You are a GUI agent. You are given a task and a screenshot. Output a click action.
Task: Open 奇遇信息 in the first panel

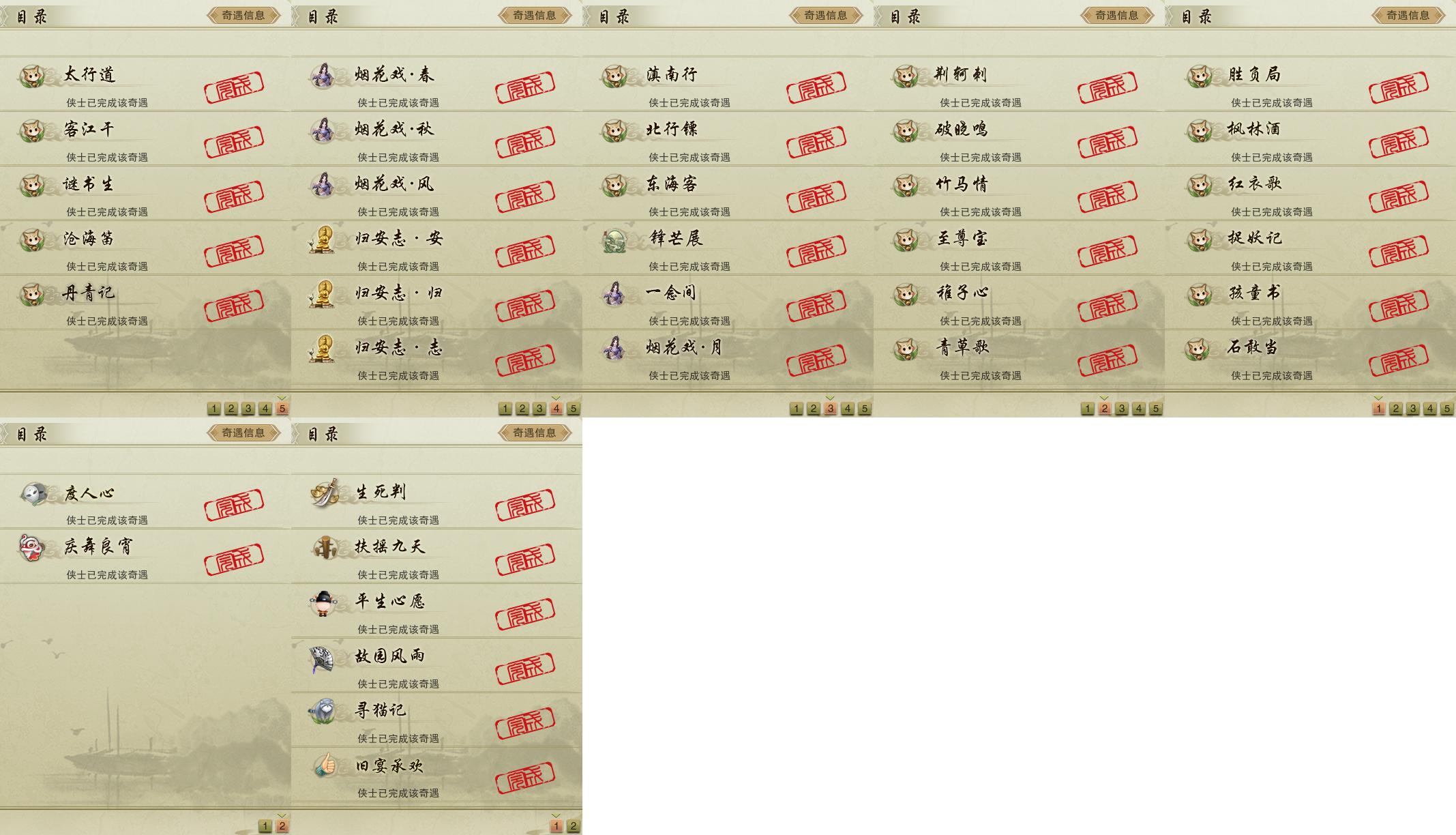click(243, 15)
